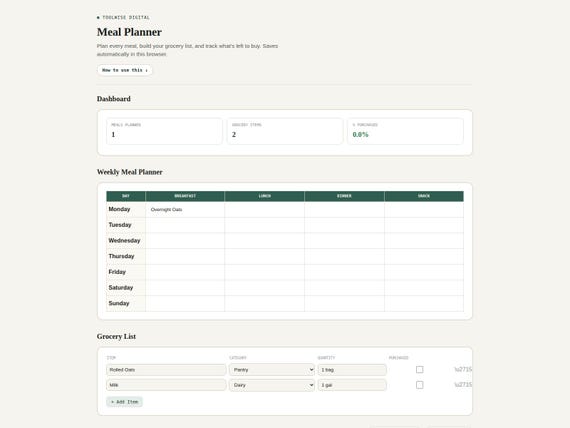Image resolution: width=570 pixels, height=428 pixels.
Task: Select the Sunday dinner cell
Action: click(x=344, y=303)
